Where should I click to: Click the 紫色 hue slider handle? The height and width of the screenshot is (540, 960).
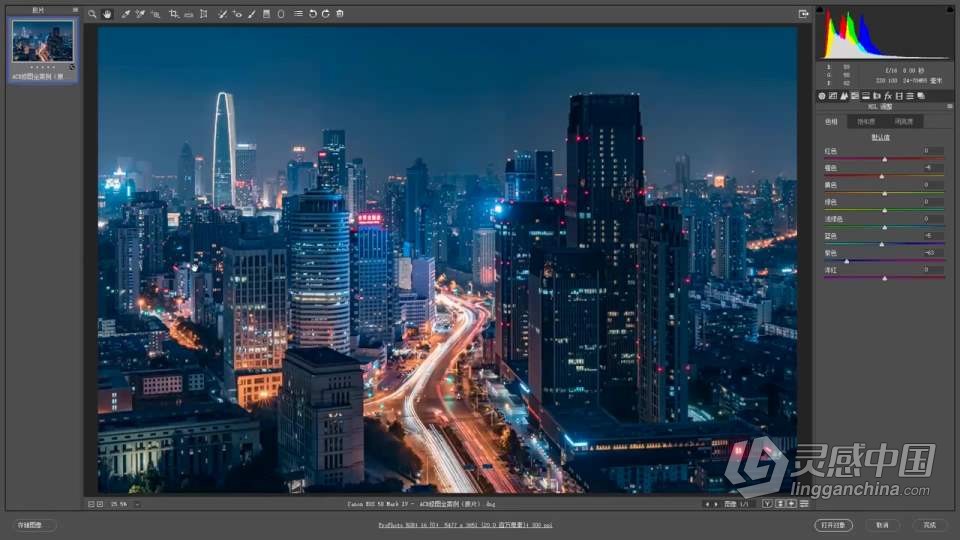click(x=847, y=261)
